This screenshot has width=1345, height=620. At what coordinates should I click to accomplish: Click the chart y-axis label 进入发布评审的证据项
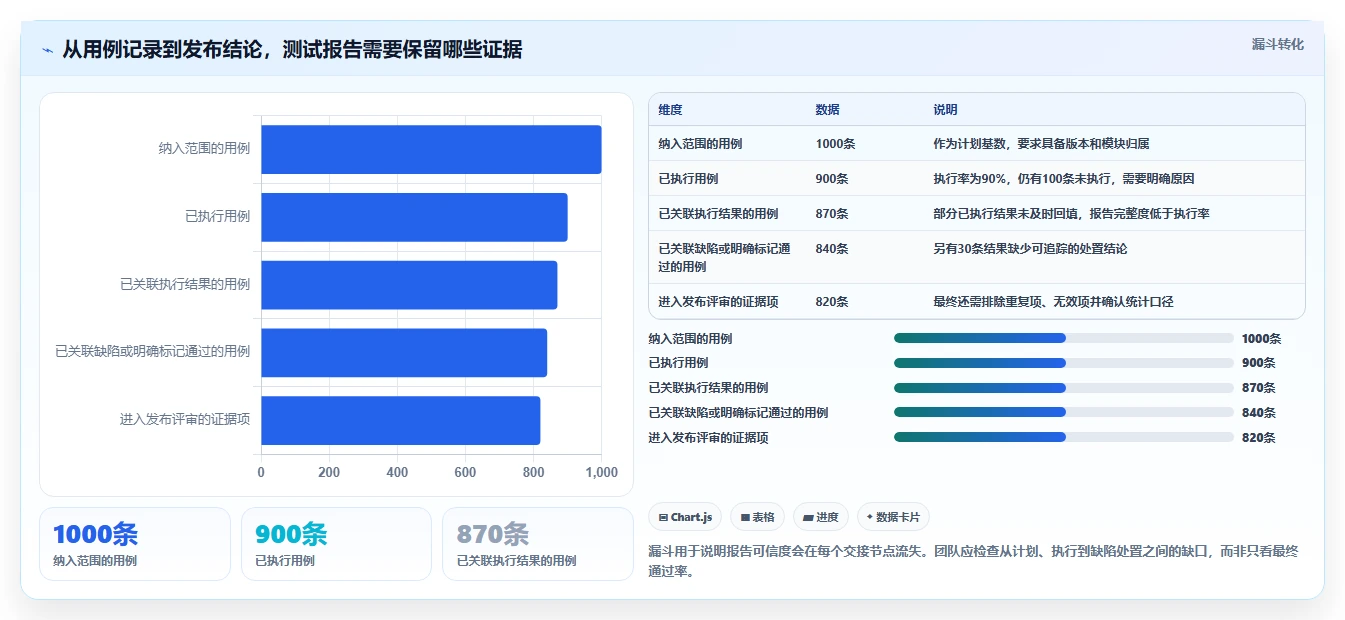click(x=185, y=420)
